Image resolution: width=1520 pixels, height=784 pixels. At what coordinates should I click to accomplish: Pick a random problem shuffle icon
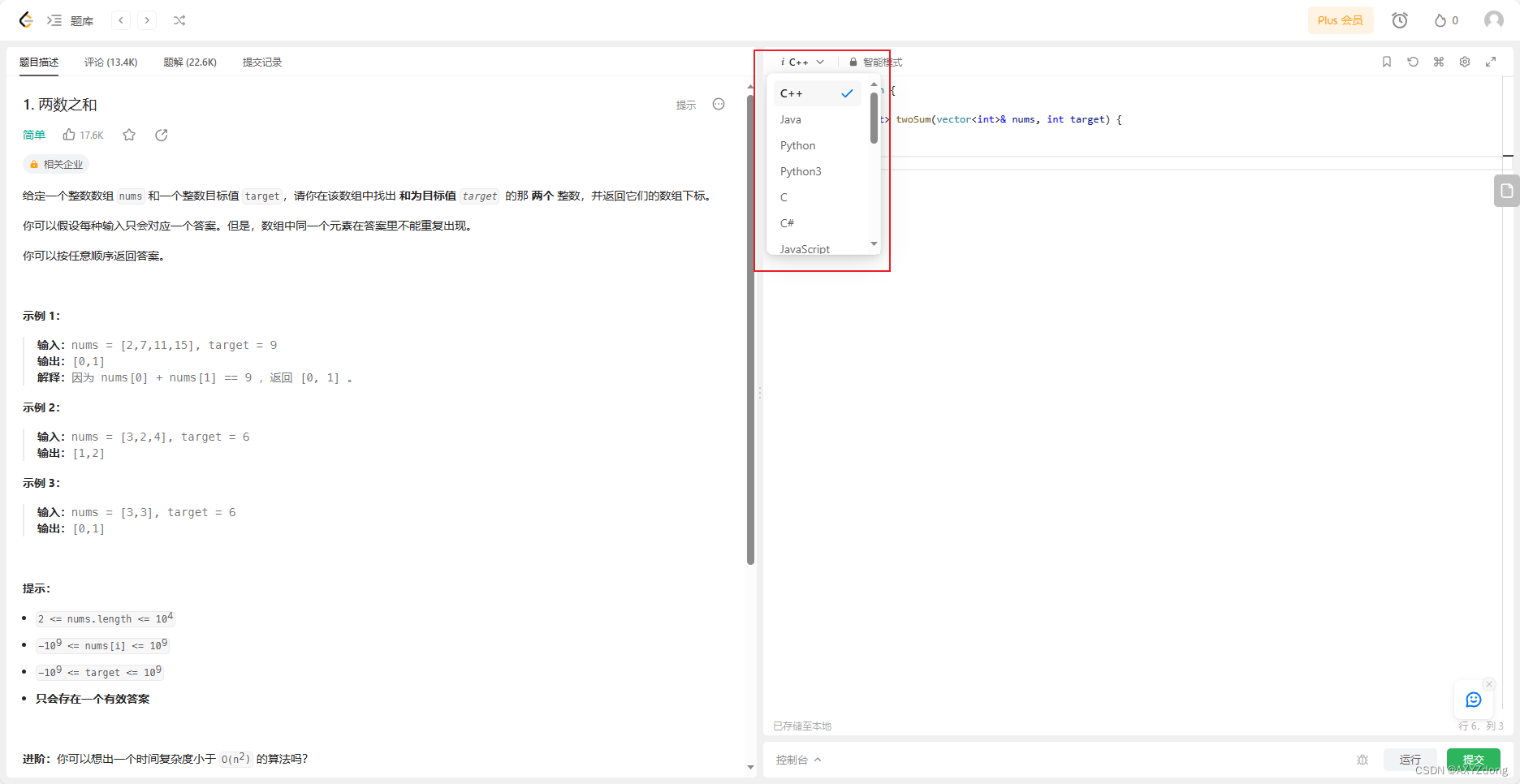pos(179,20)
